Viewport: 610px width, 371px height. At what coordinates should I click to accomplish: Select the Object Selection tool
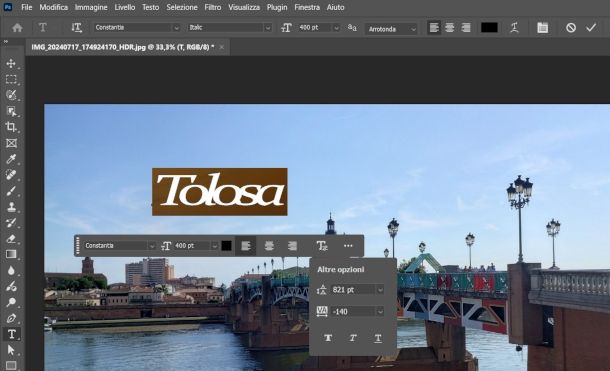[x=11, y=111]
